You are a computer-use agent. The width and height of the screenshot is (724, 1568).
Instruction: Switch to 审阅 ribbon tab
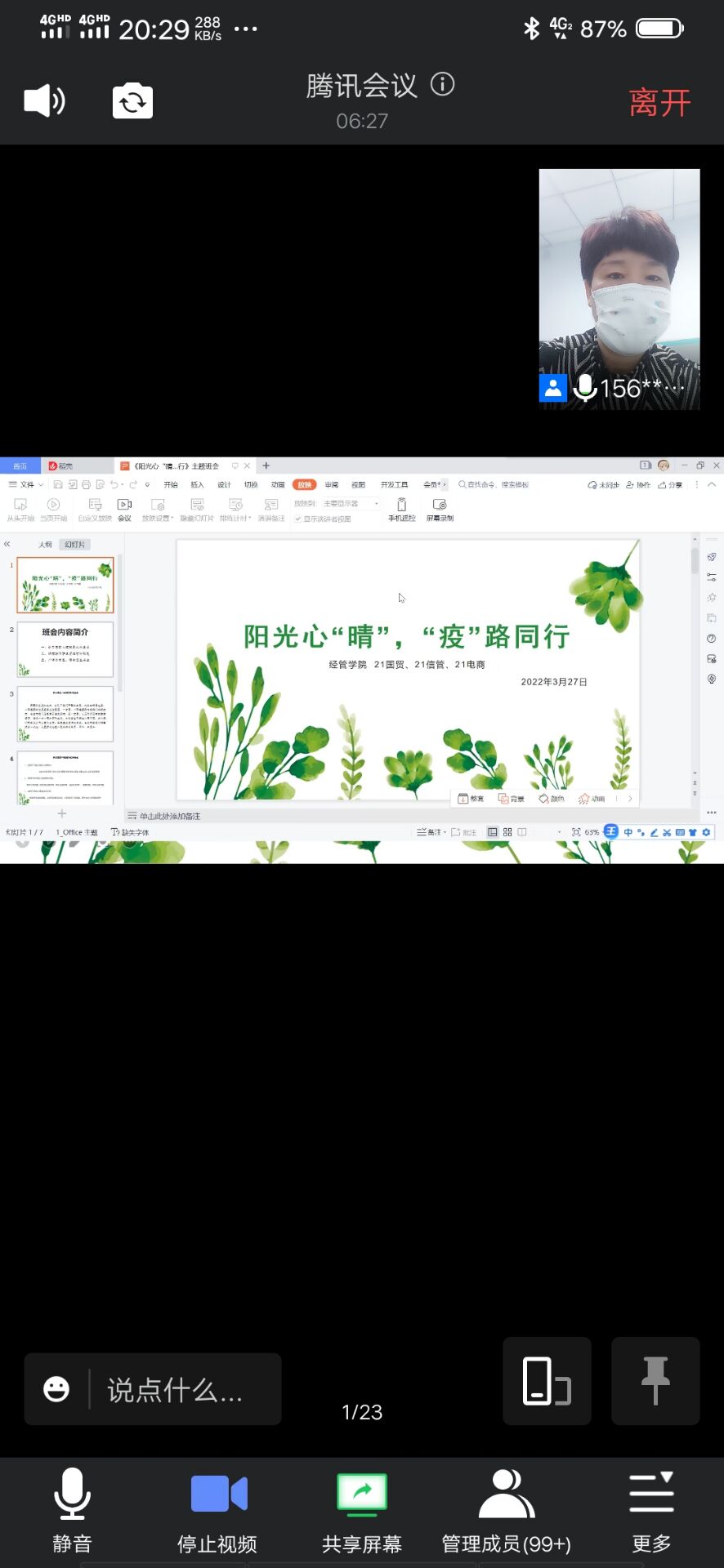pos(332,484)
